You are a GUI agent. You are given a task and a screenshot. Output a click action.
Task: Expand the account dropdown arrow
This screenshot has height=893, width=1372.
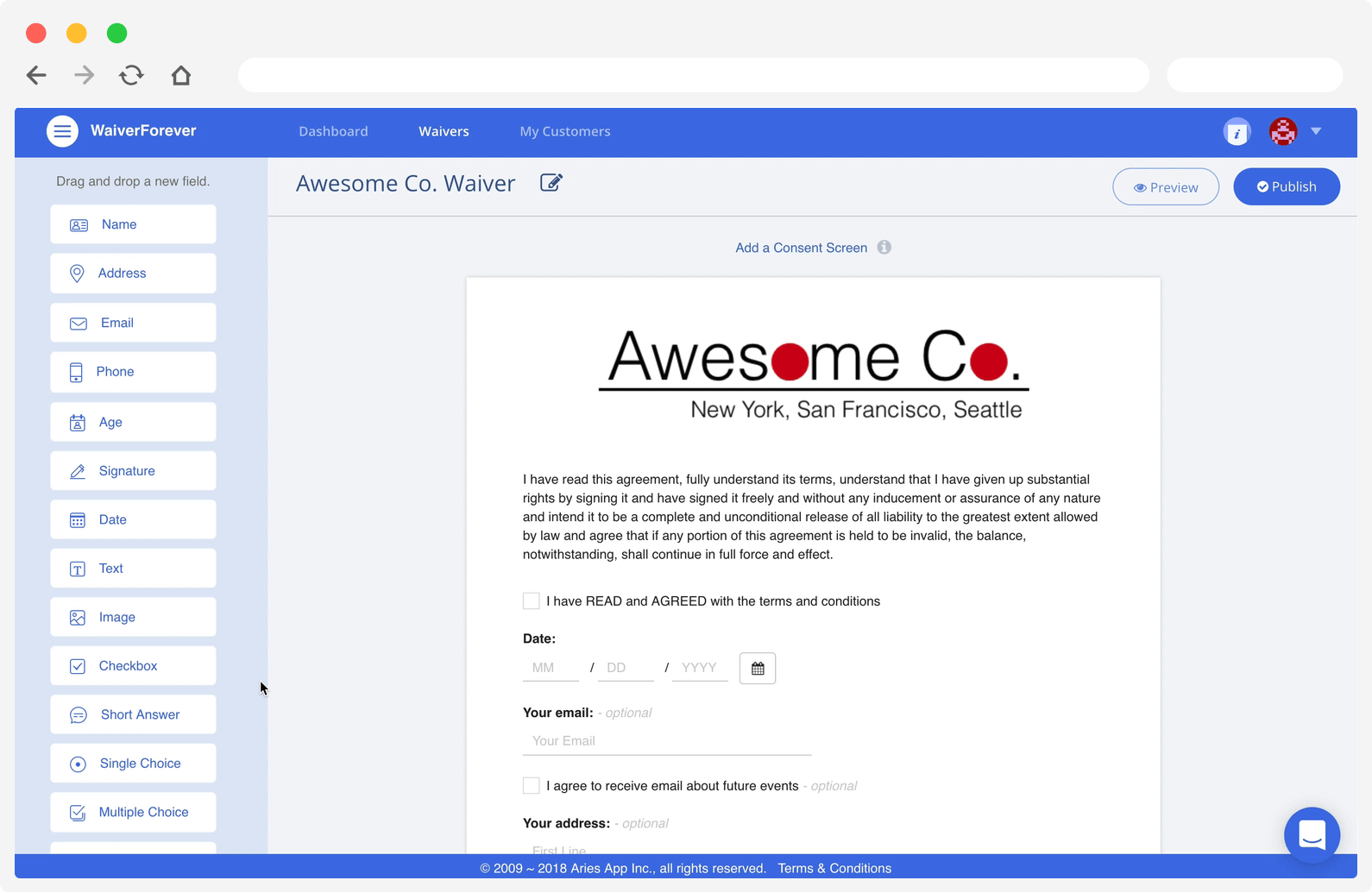(1316, 131)
